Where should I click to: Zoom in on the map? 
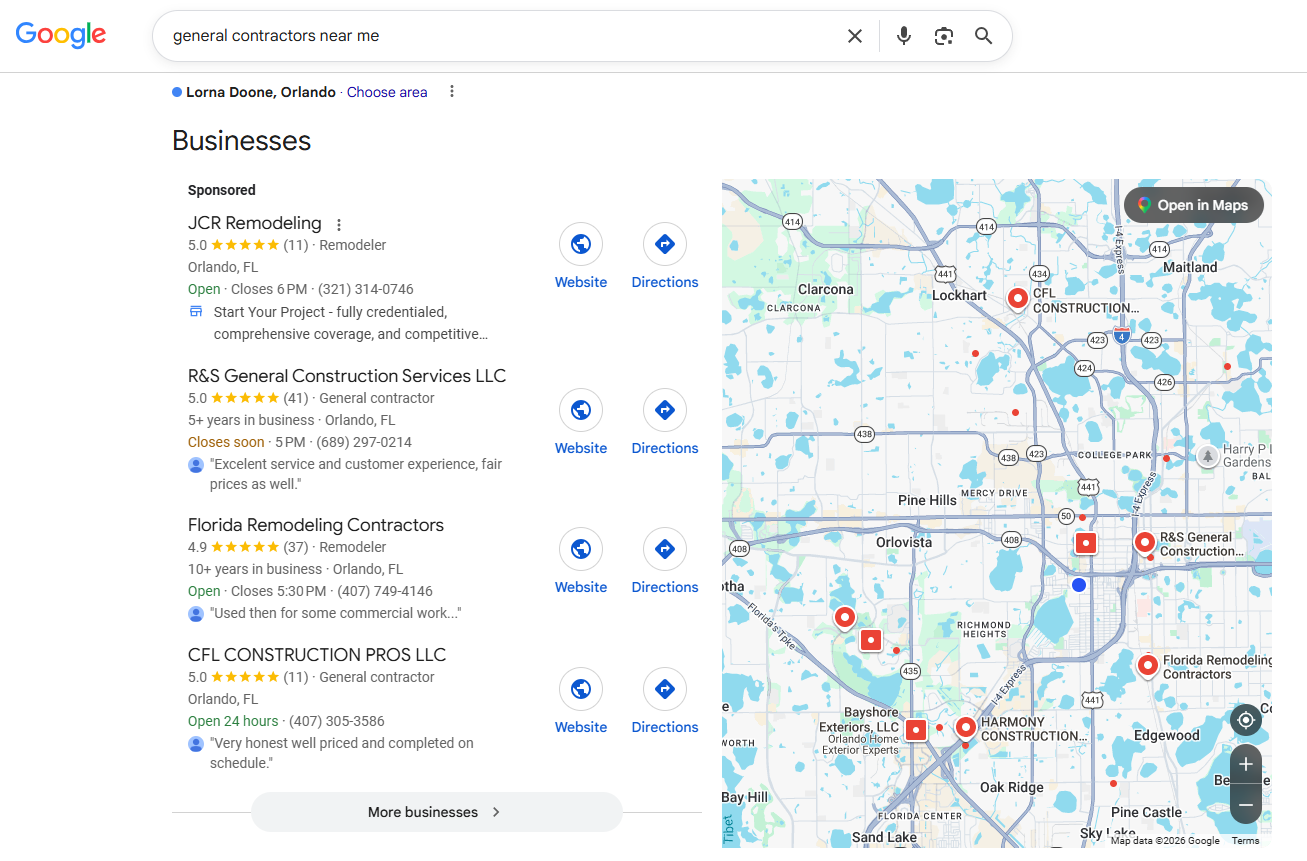pyautogui.click(x=1246, y=765)
